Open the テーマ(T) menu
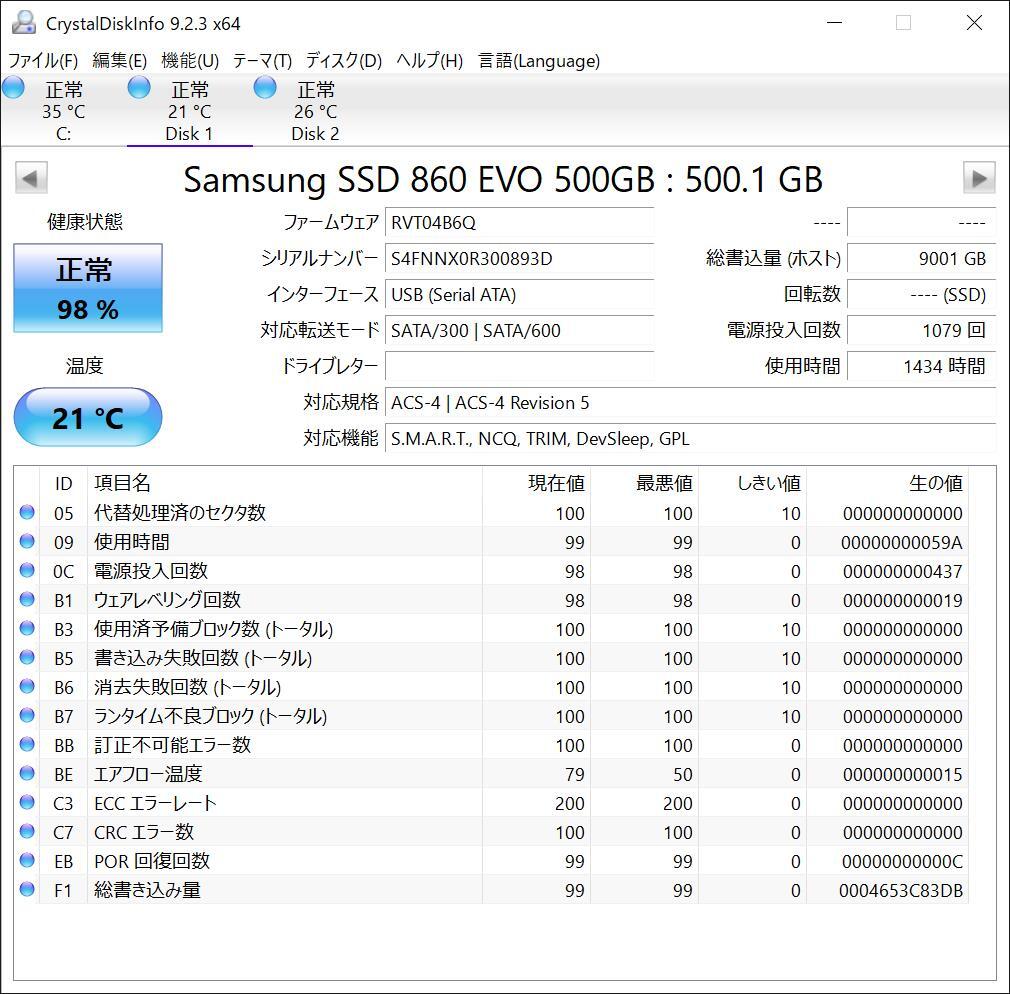The image size is (1010, 994). click(262, 61)
